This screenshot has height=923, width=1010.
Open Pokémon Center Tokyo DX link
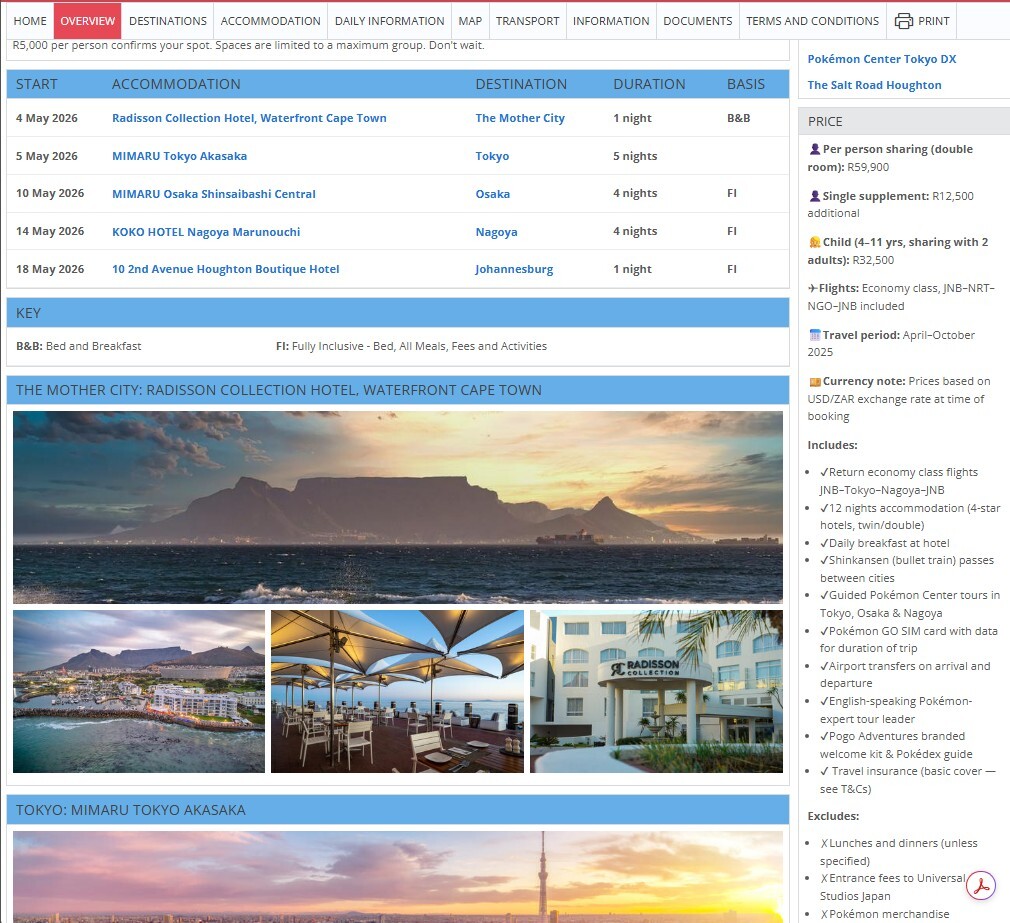click(882, 59)
